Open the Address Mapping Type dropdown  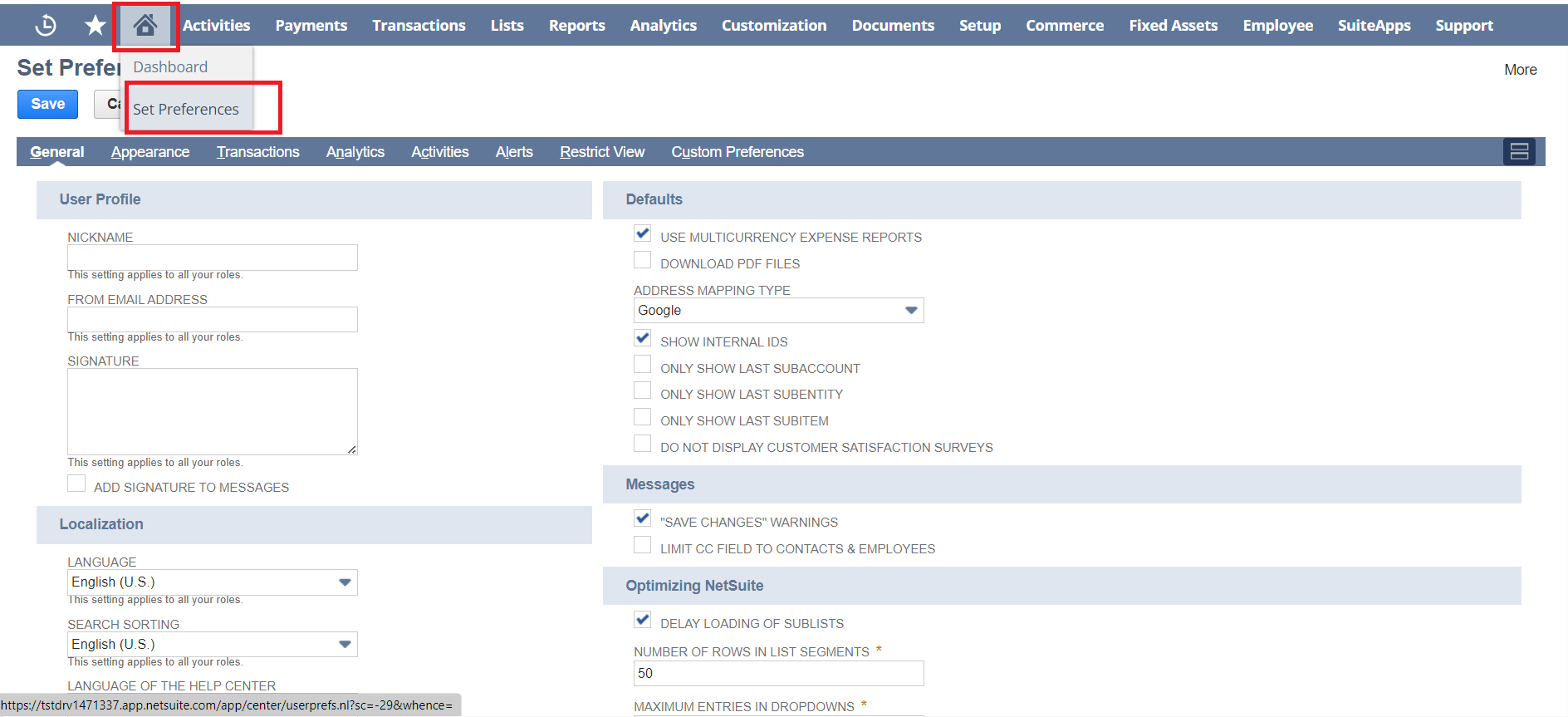point(777,311)
